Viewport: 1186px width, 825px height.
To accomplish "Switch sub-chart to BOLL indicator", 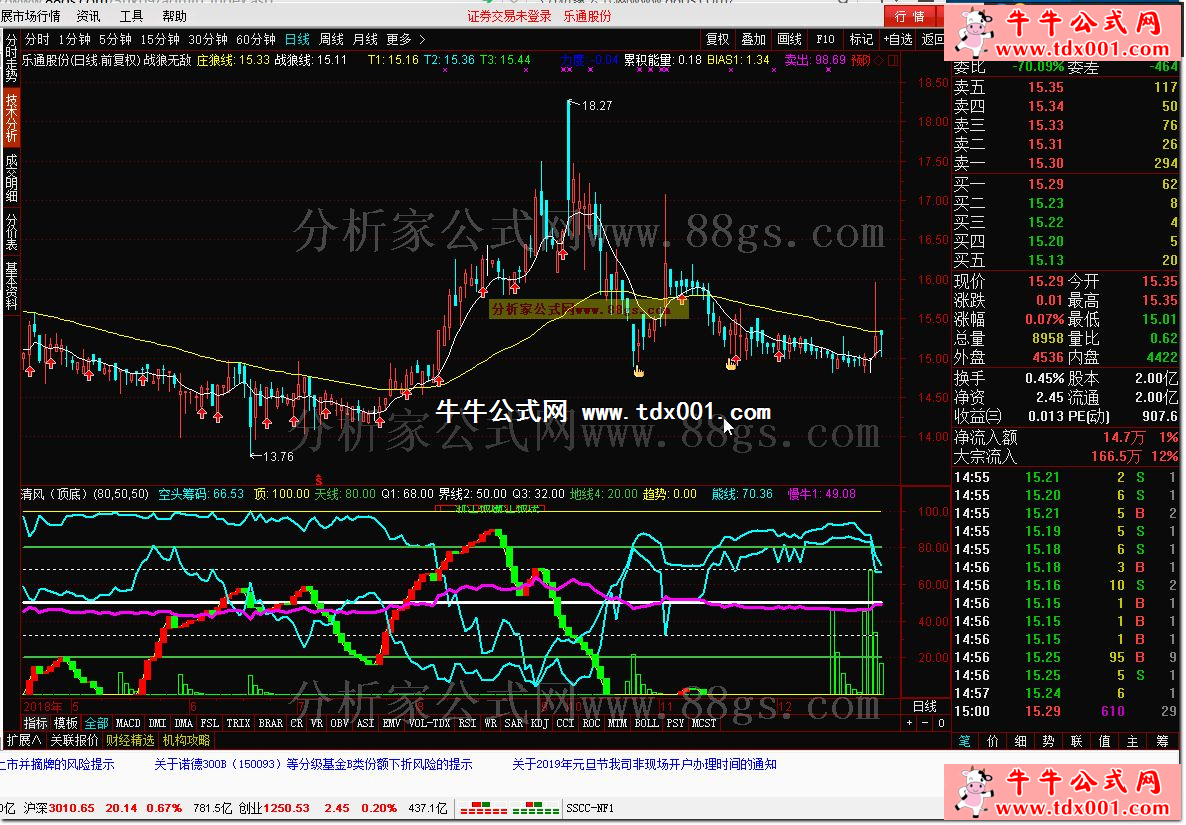I will pos(647,723).
